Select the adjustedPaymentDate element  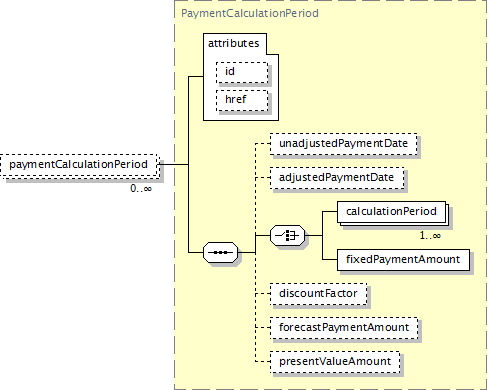click(x=337, y=178)
